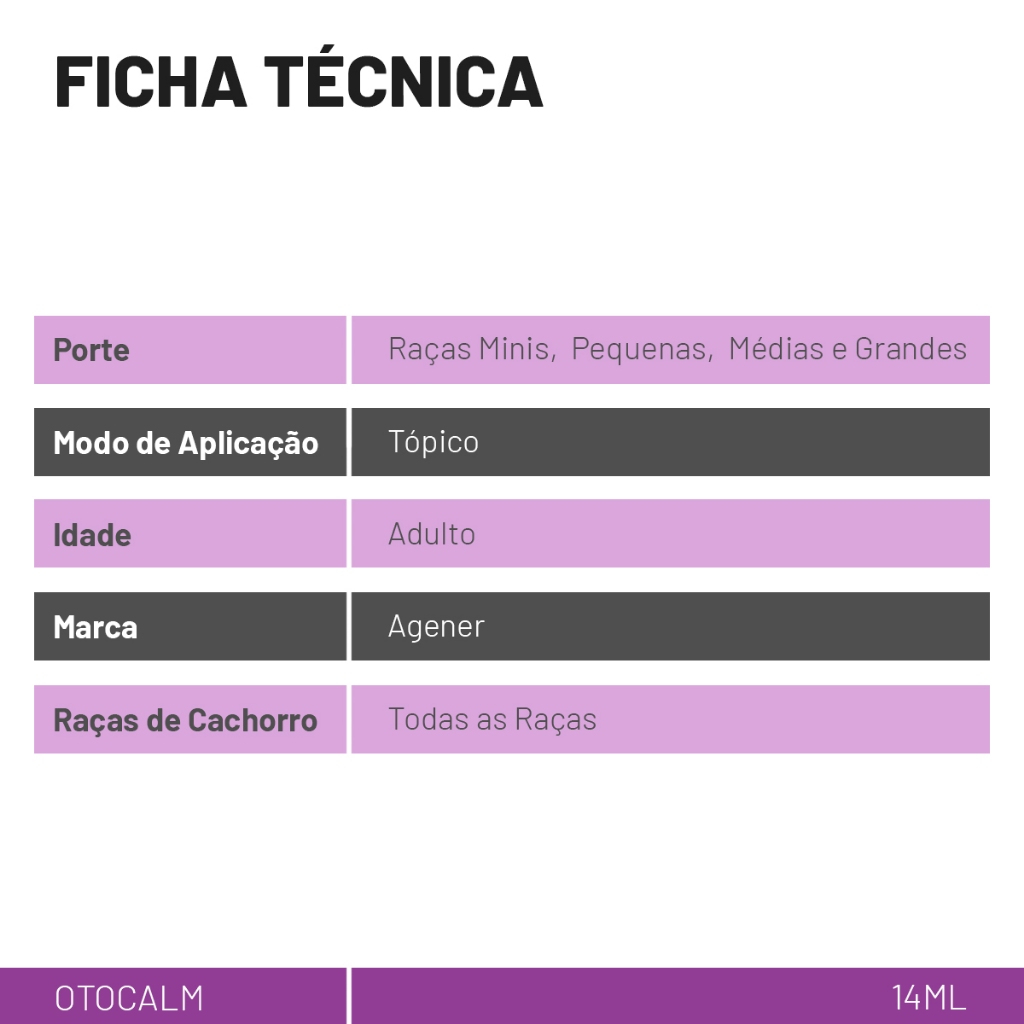Select the Porte row label
The height and width of the screenshot is (1024, 1024).
[91, 351]
